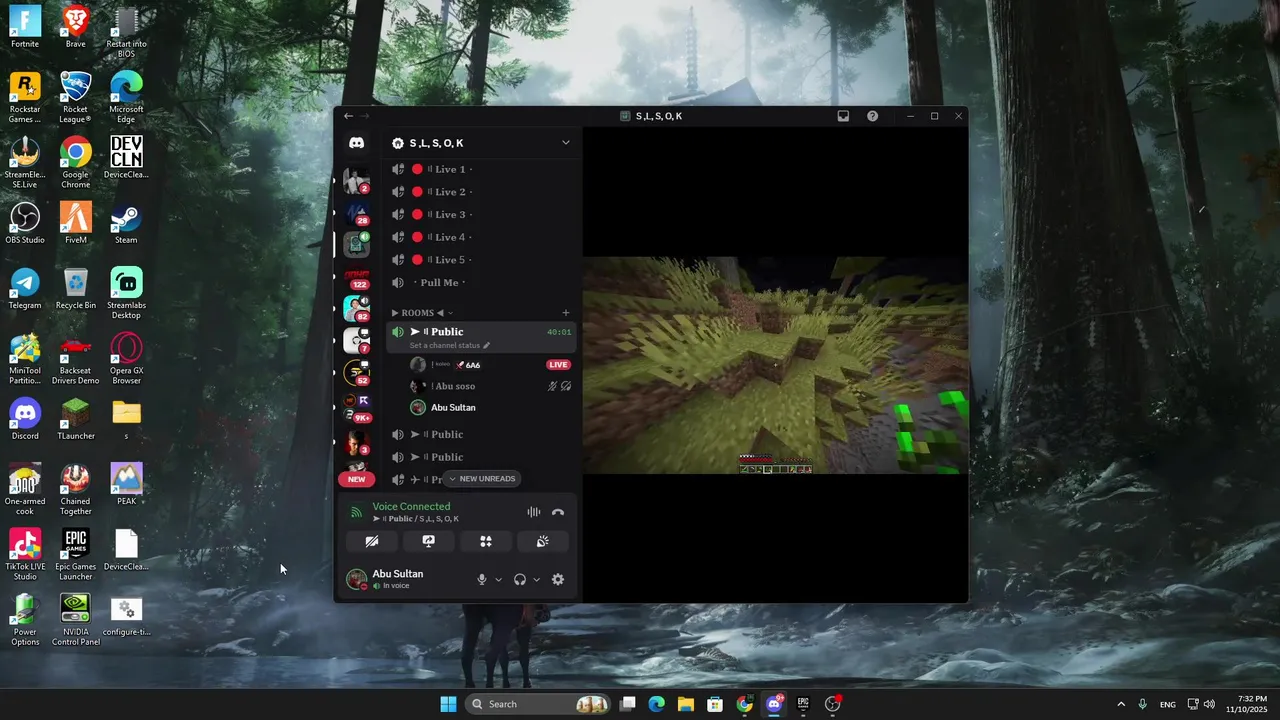Viewport: 1280px width, 720px height.
Task: Open the Windows Start menu
Action: coord(448,704)
